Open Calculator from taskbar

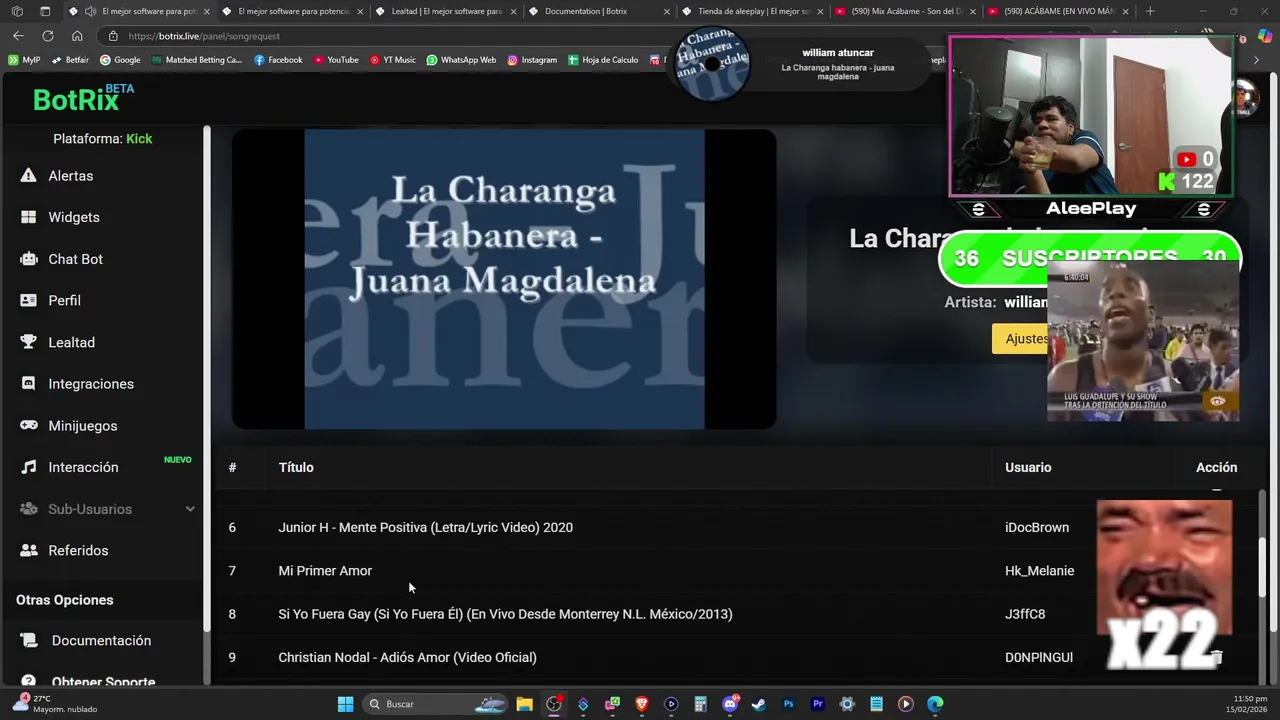coord(700,704)
